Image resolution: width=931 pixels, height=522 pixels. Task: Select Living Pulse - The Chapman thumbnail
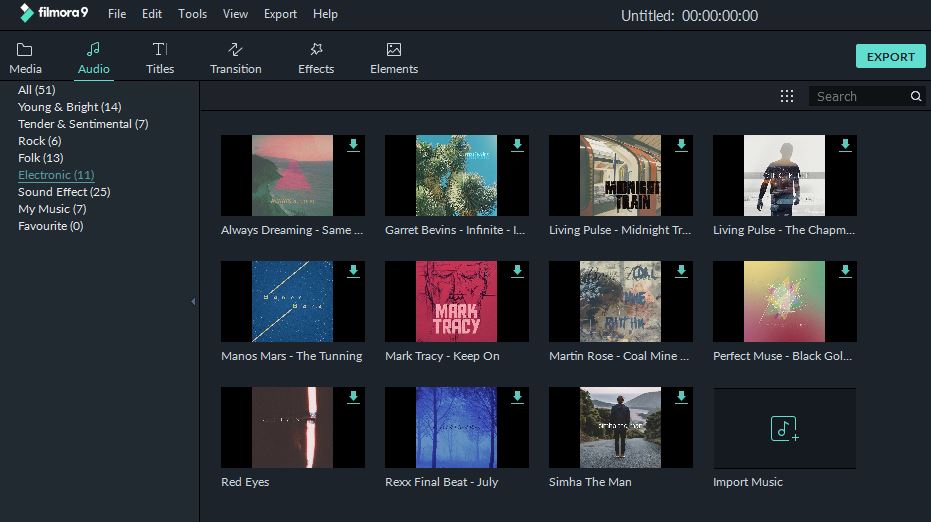[x=784, y=175]
